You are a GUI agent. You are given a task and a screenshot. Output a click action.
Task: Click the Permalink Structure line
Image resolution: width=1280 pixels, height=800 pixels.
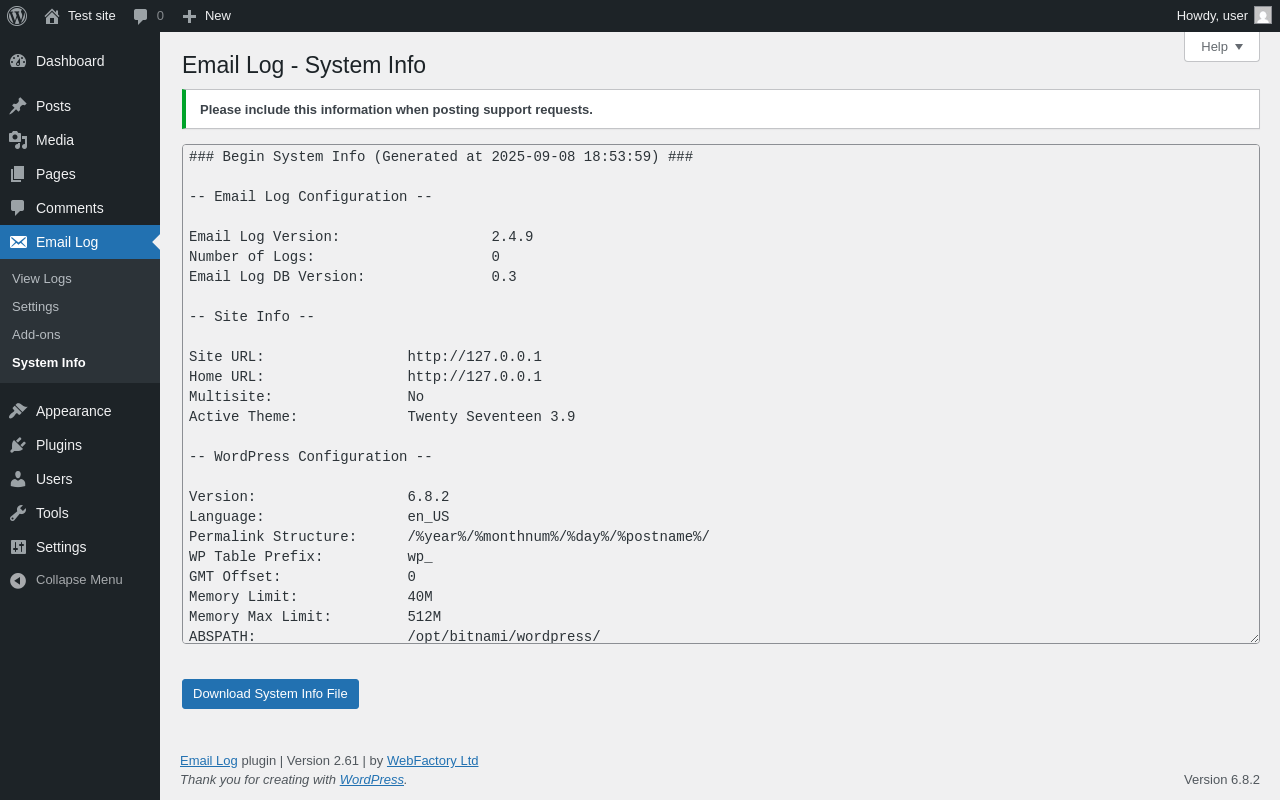pos(449,537)
